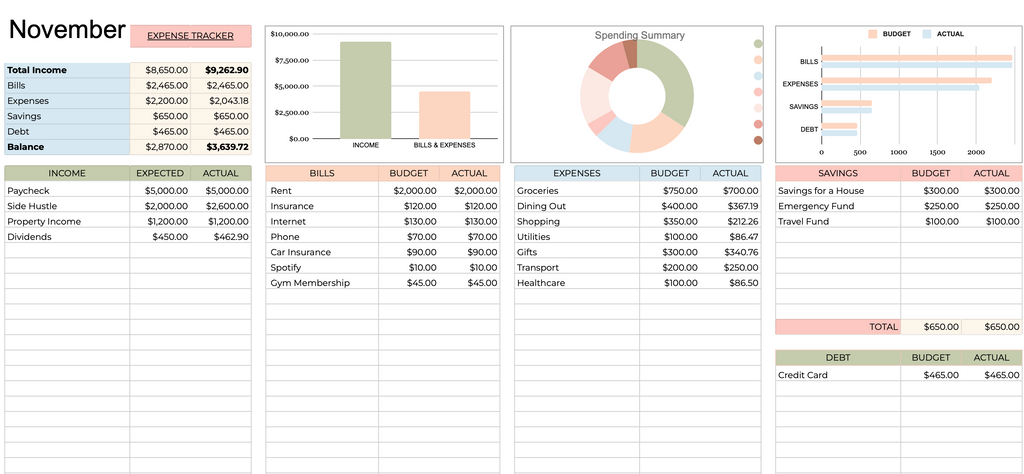Click the Phone bill label

[x=285, y=236]
